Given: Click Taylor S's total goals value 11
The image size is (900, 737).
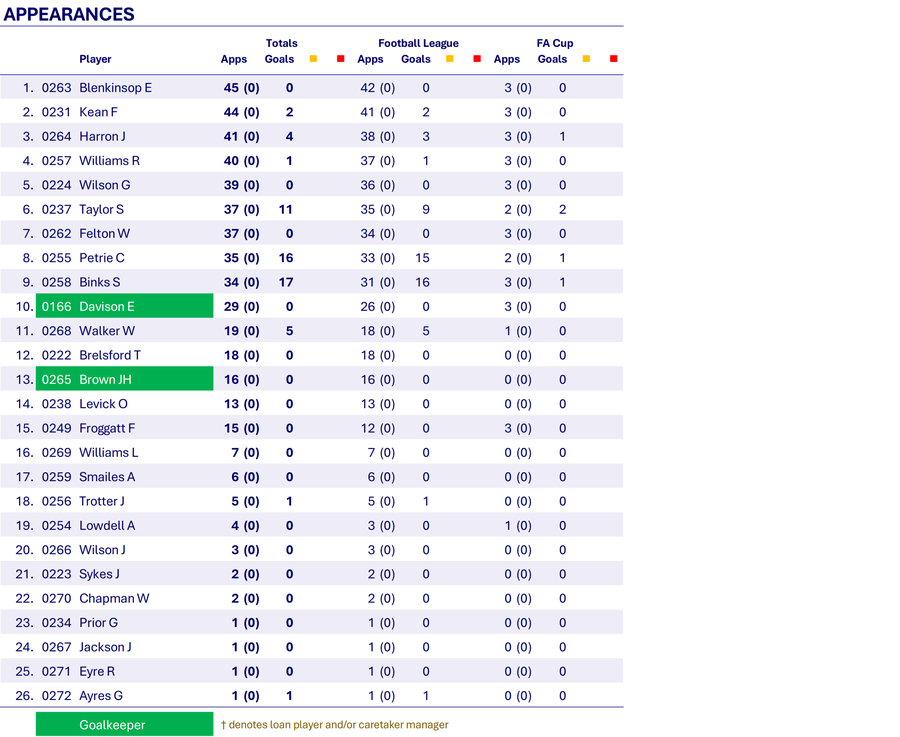Looking at the screenshot, I should pyautogui.click(x=286, y=209).
